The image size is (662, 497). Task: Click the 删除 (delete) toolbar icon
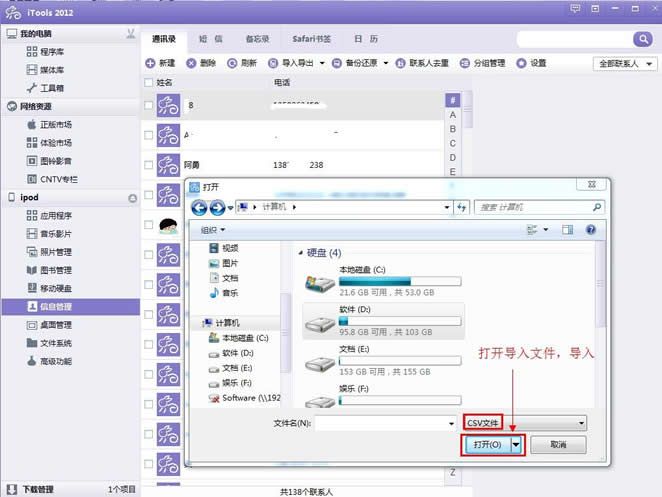(x=192, y=63)
